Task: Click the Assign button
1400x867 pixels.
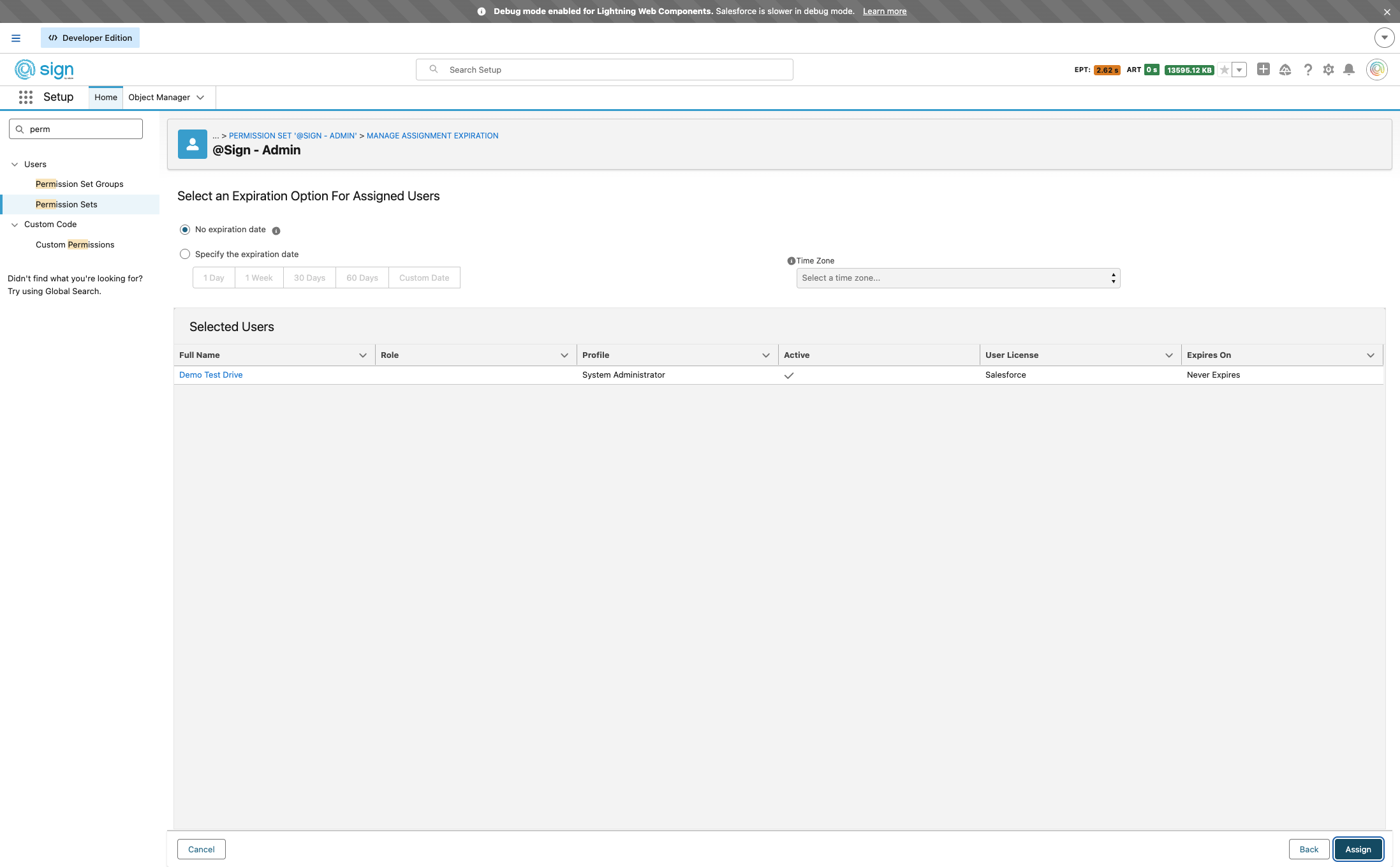Action: pyautogui.click(x=1358, y=849)
